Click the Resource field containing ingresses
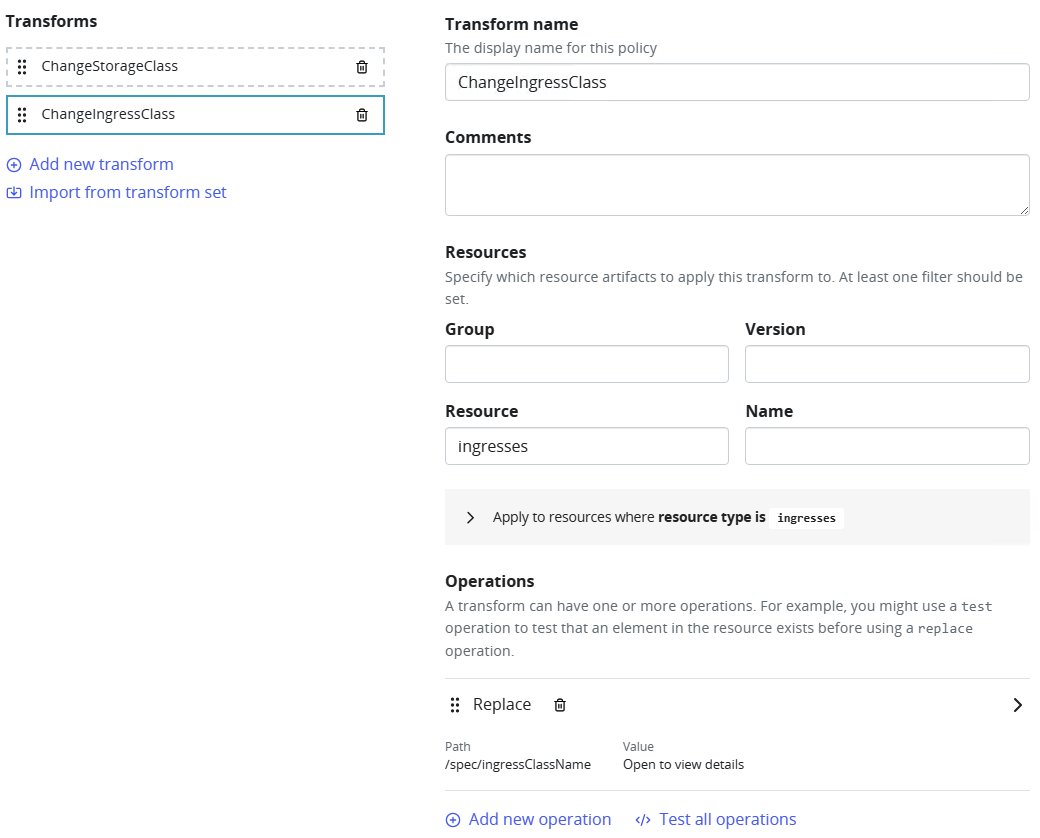Screen dimensions: 1040x838 (586, 447)
